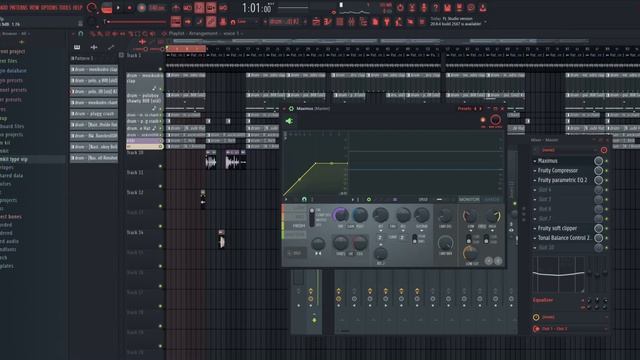The width and height of the screenshot is (640, 360).
Task: Click the song position slider in toolbar
Action: (x=136, y=21)
